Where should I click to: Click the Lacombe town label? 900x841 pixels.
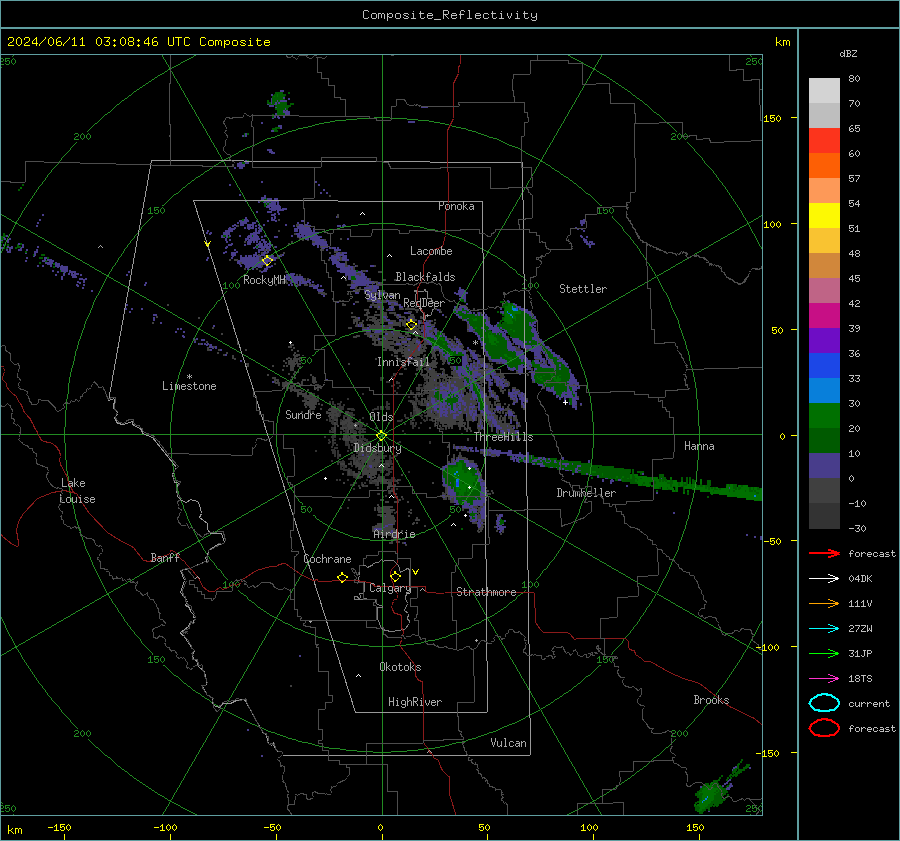click(x=430, y=251)
